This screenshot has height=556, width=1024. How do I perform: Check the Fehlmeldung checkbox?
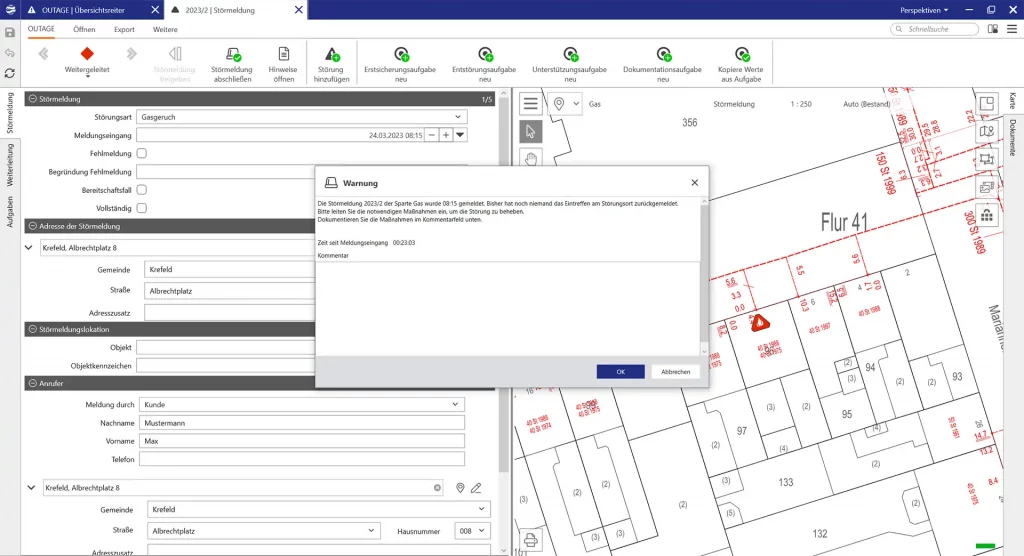[141, 153]
